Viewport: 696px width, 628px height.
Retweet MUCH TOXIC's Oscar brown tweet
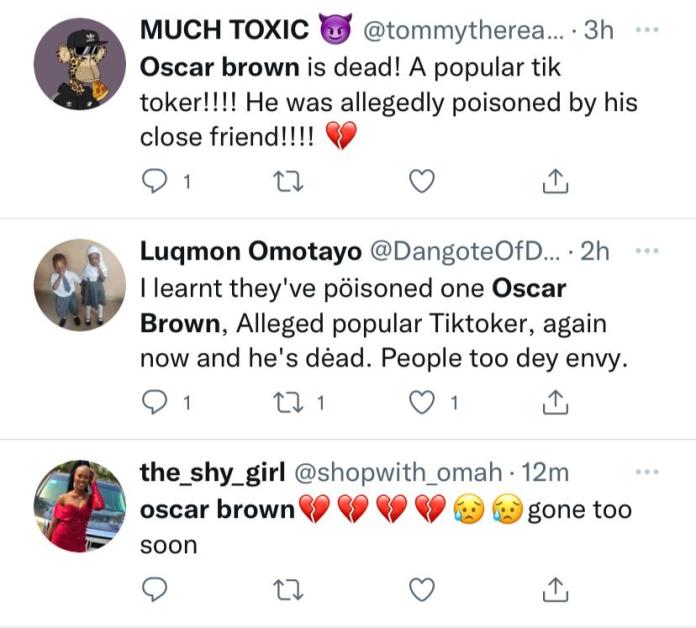(288, 182)
